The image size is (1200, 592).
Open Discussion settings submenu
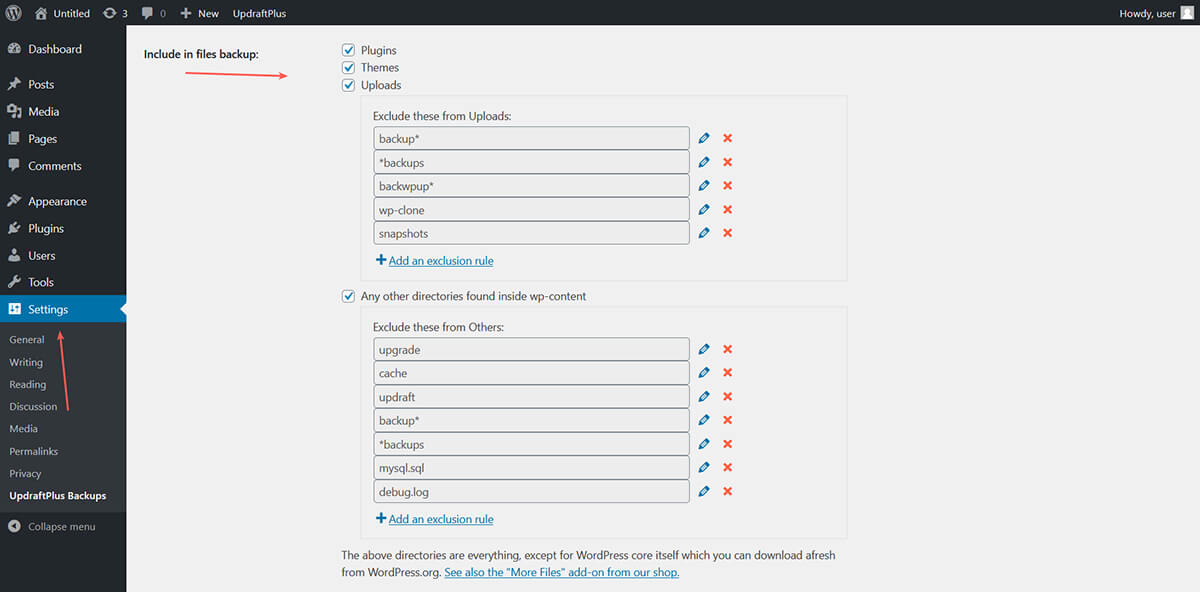coord(33,406)
